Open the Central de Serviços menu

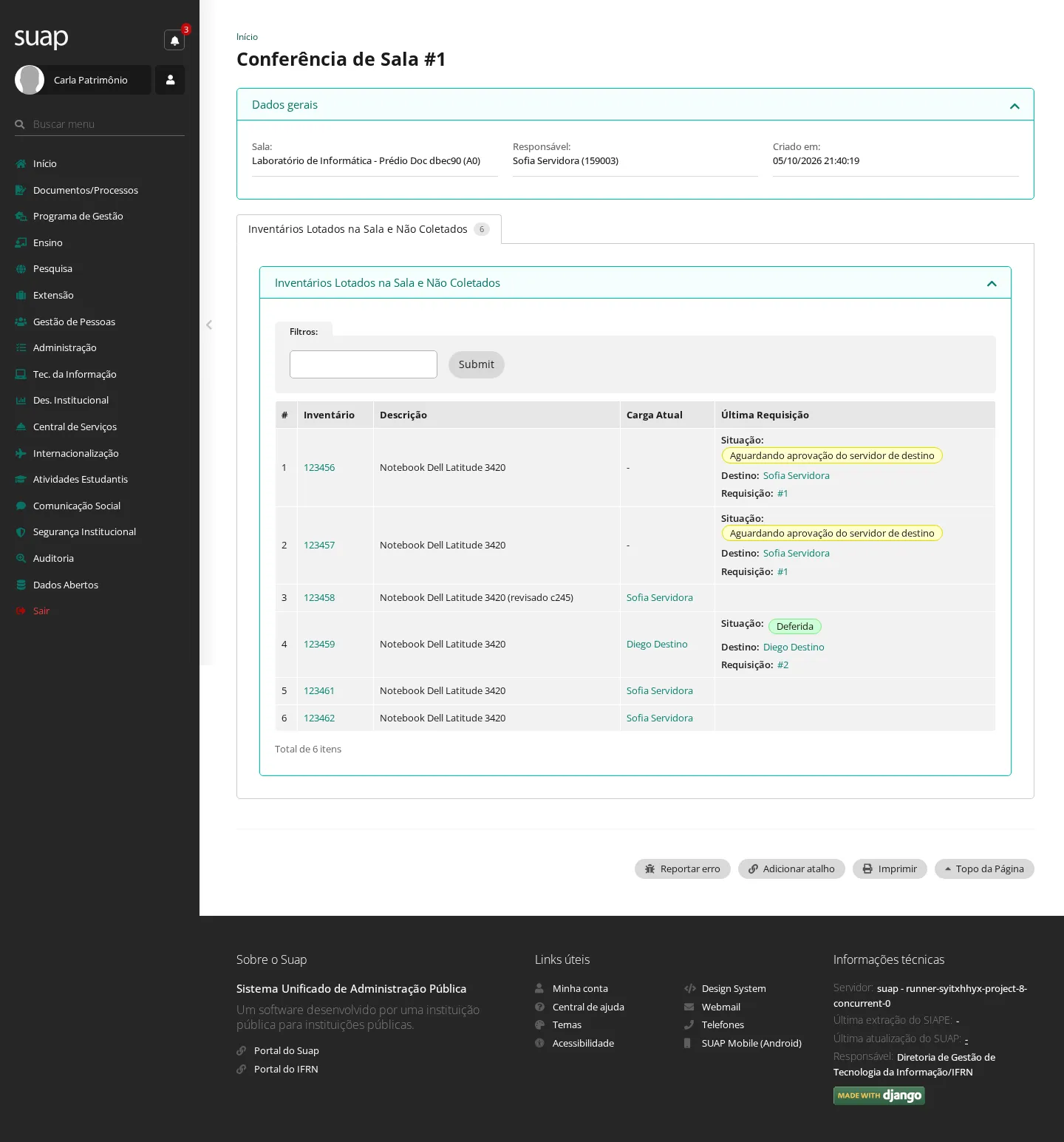[x=75, y=426]
